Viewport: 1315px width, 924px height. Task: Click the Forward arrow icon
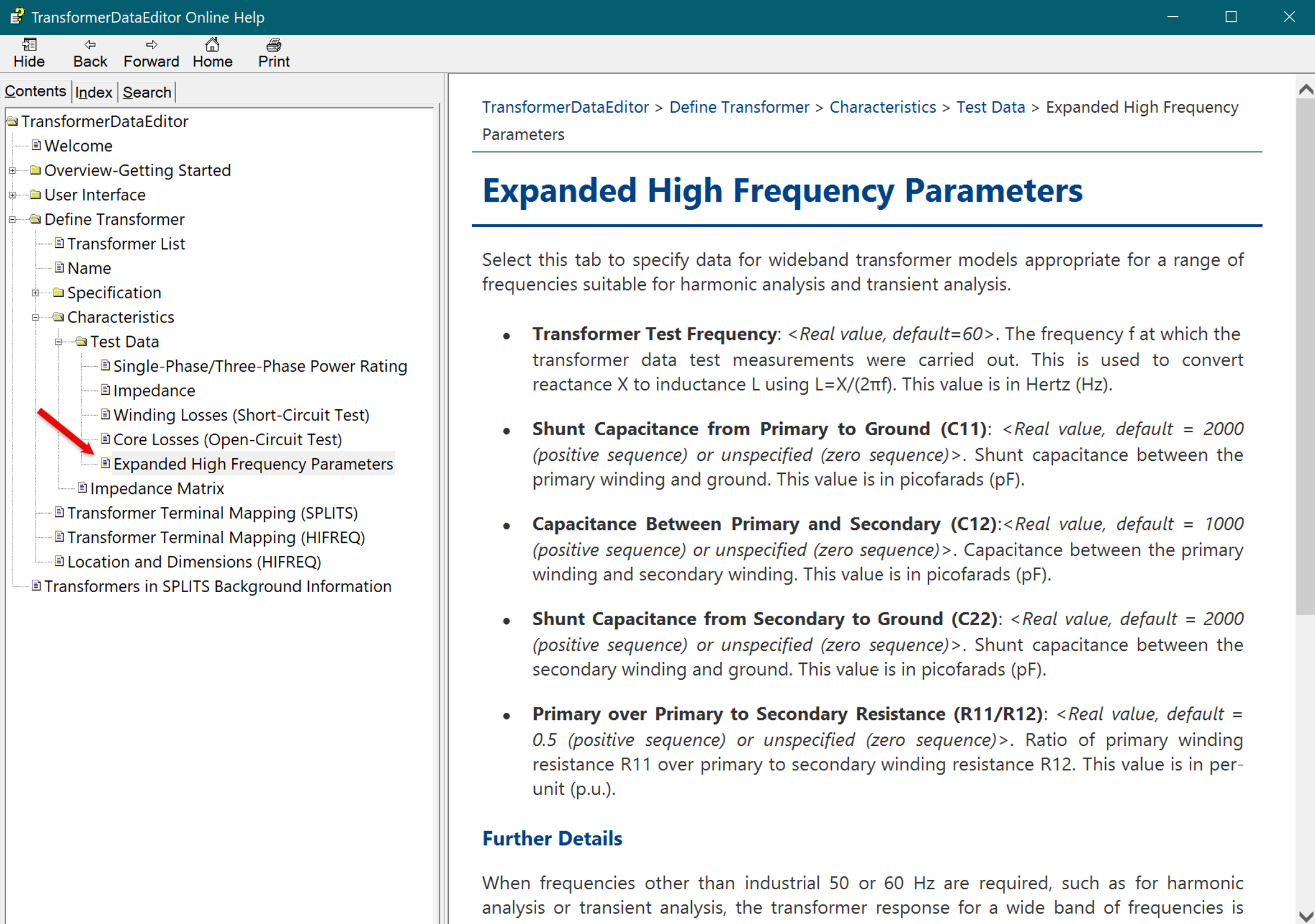[x=151, y=44]
